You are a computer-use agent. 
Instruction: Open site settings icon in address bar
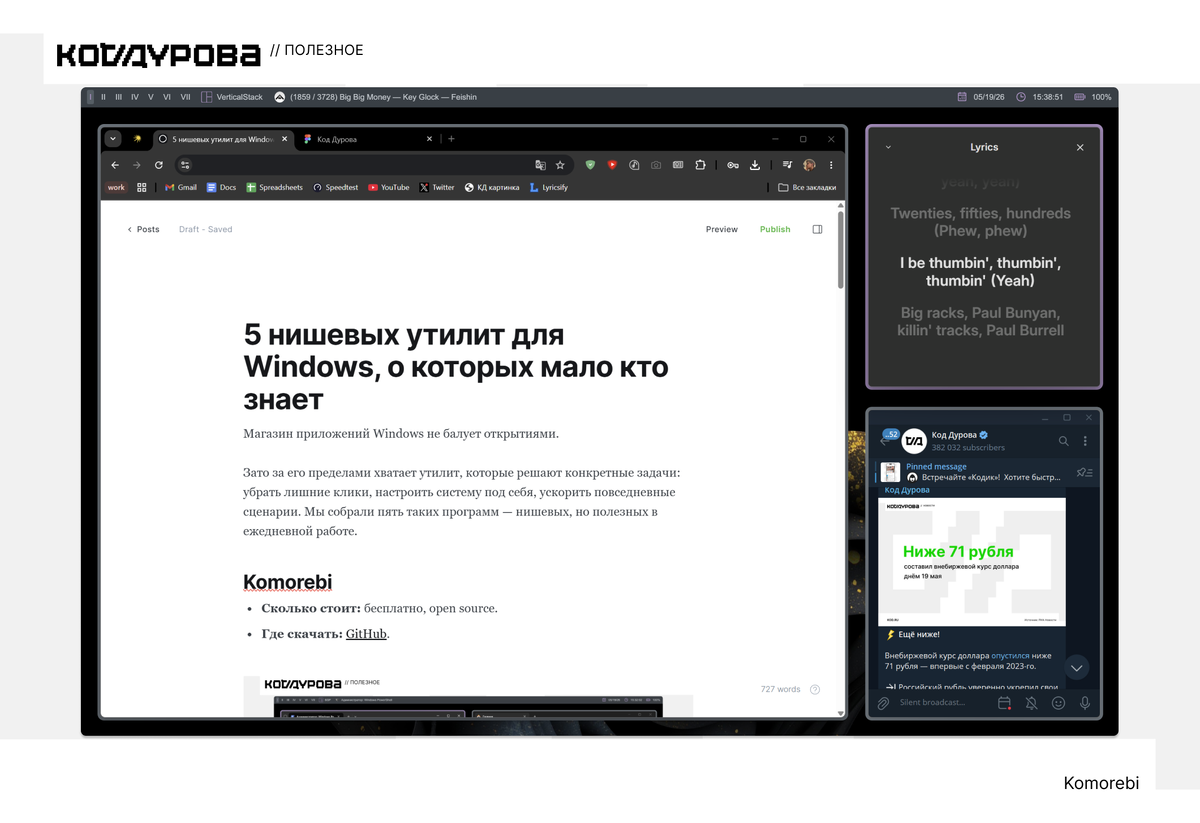pyautogui.click(x=185, y=165)
